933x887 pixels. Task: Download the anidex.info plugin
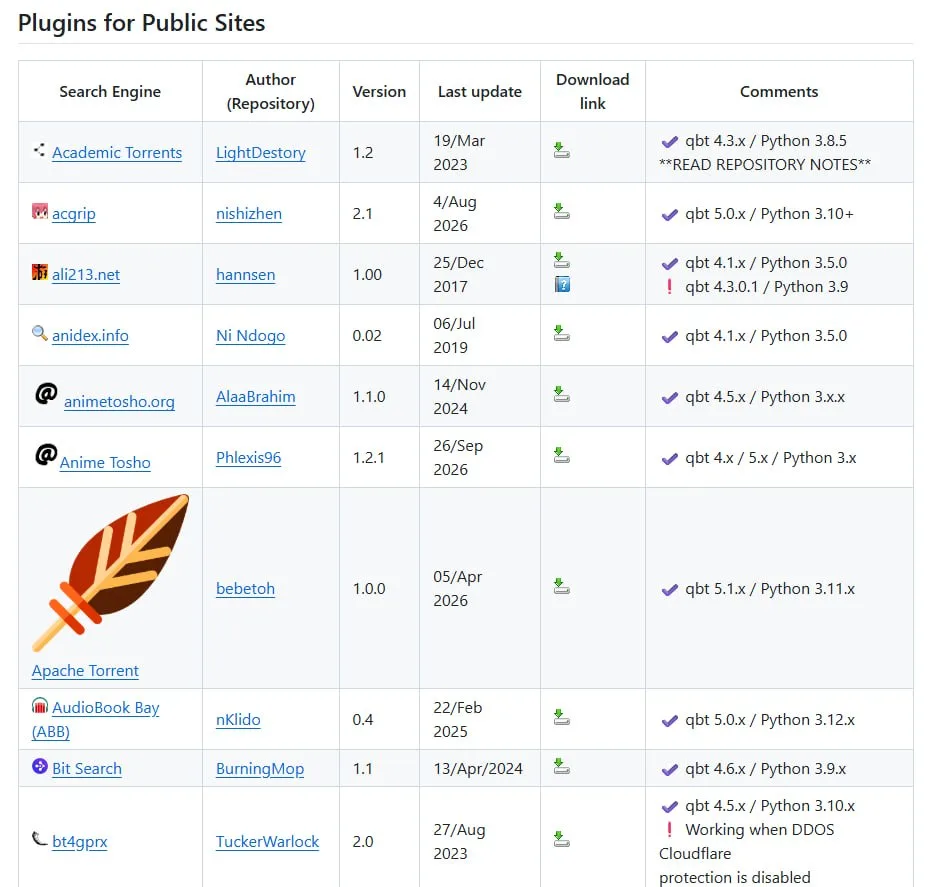click(561, 333)
